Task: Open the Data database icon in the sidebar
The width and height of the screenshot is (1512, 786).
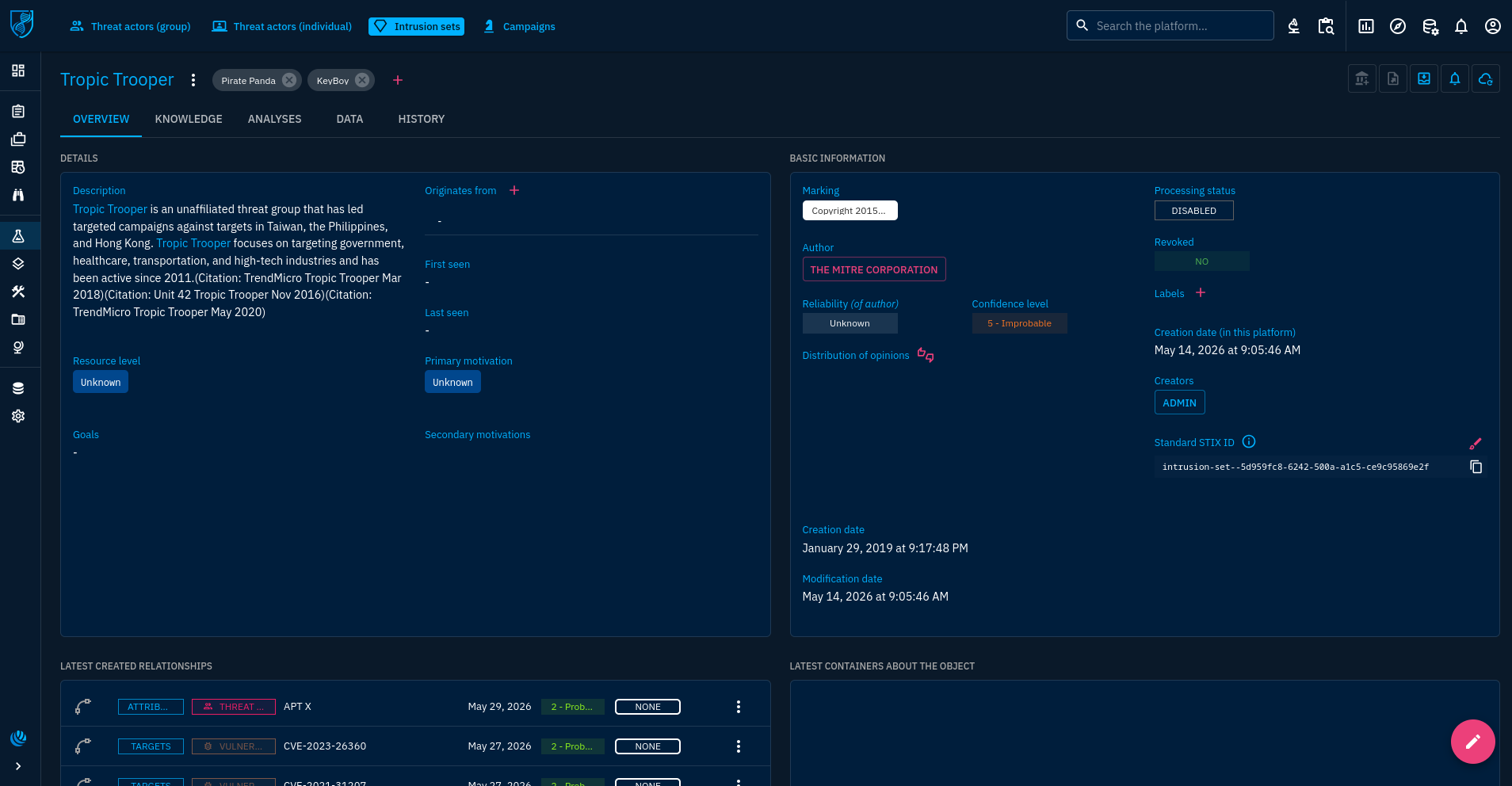Action: coord(18,388)
